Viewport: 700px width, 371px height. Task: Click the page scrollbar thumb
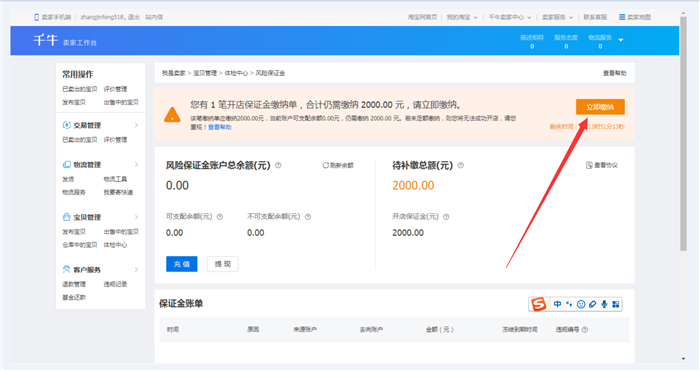point(683,134)
